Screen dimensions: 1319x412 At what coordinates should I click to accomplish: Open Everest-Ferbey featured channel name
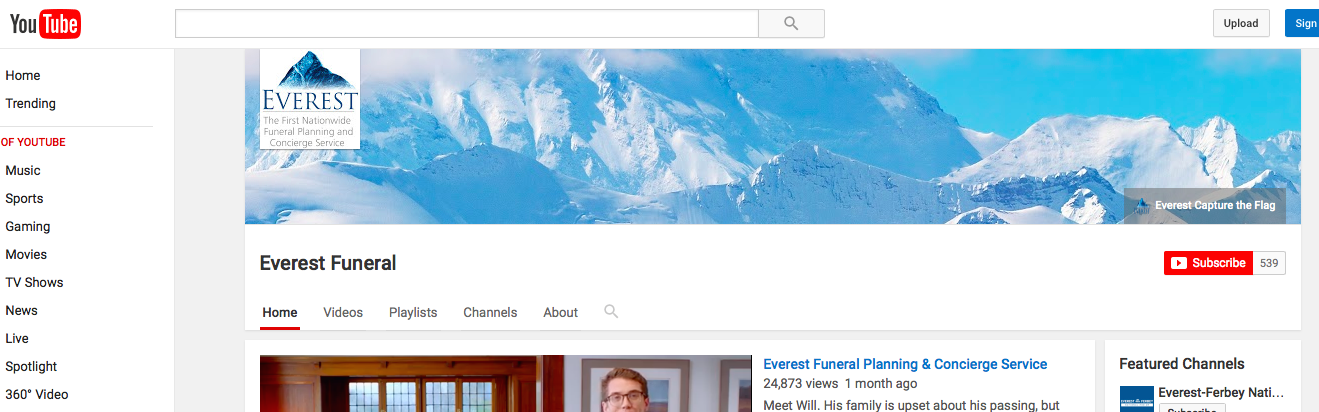tap(1221, 392)
